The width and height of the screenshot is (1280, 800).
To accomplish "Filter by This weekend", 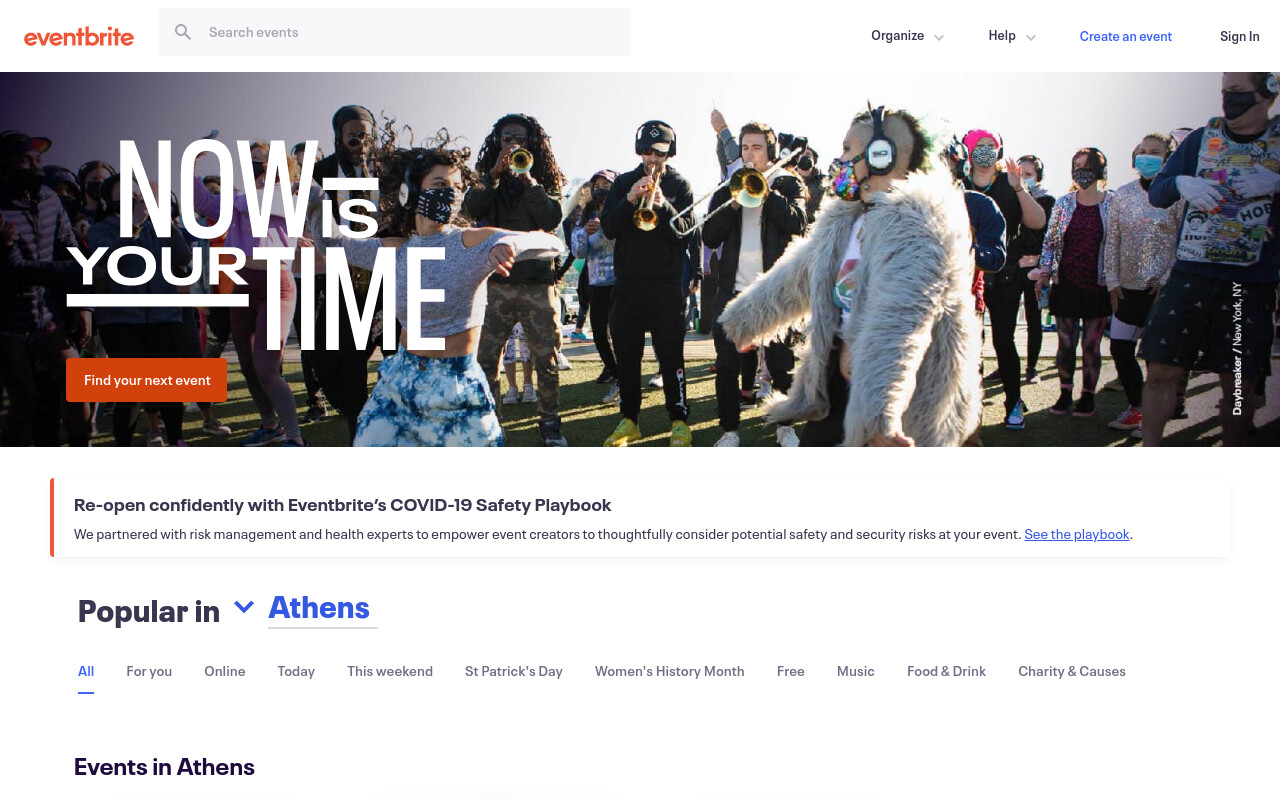I will point(390,671).
